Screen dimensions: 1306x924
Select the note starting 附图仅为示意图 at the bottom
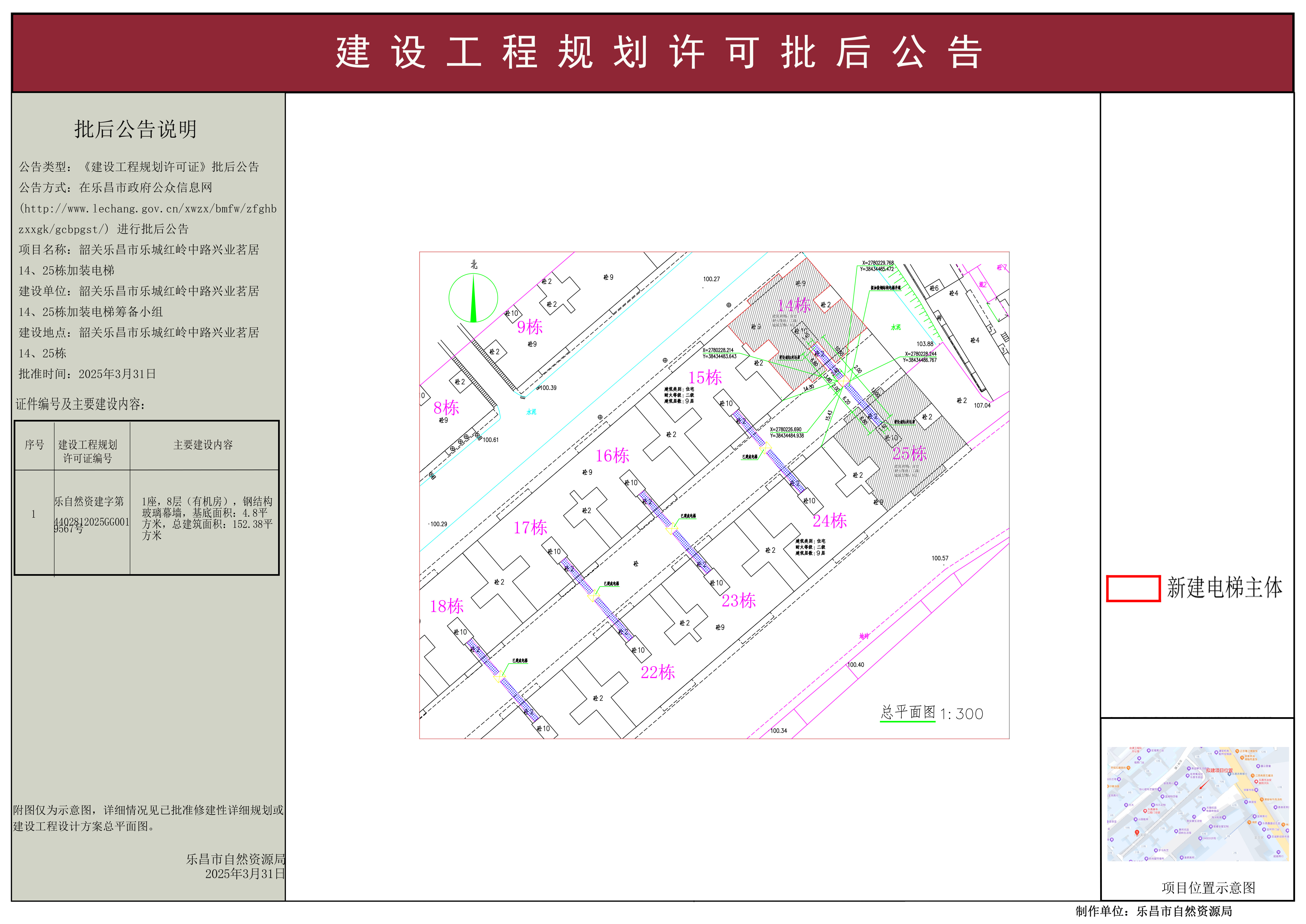[148, 818]
